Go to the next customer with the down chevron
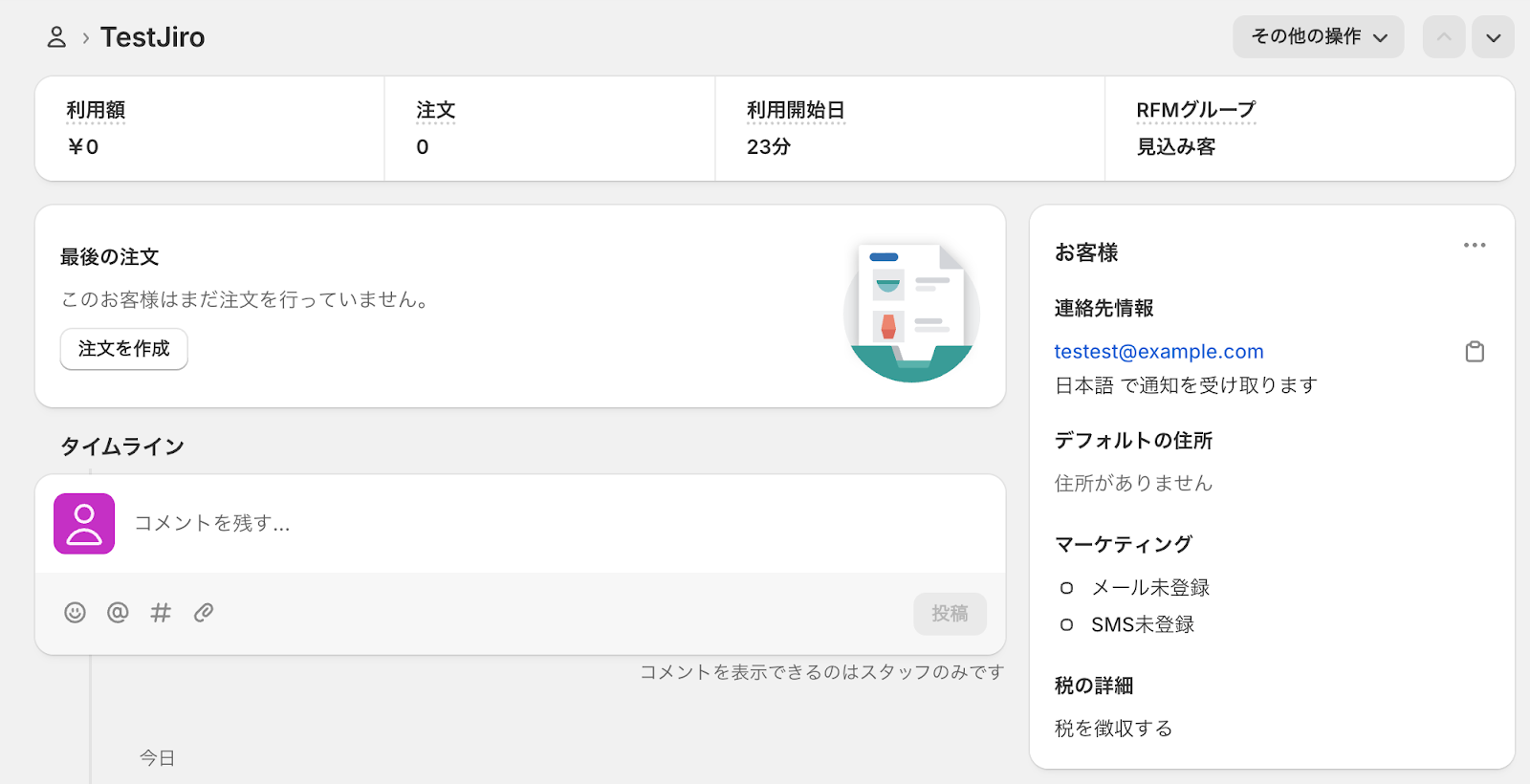The height and width of the screenshot is (784, 1530). tap(1493, 37)
